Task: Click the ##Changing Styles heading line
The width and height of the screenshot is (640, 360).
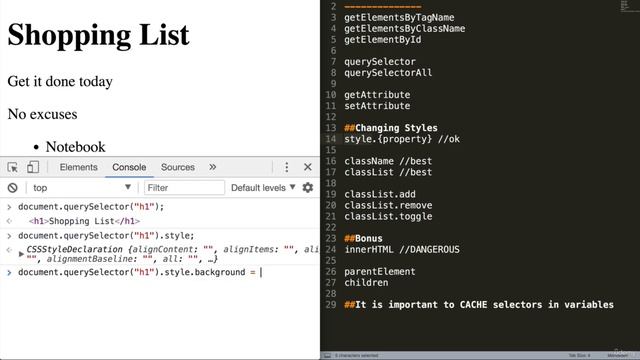Action: click(391, 128)
